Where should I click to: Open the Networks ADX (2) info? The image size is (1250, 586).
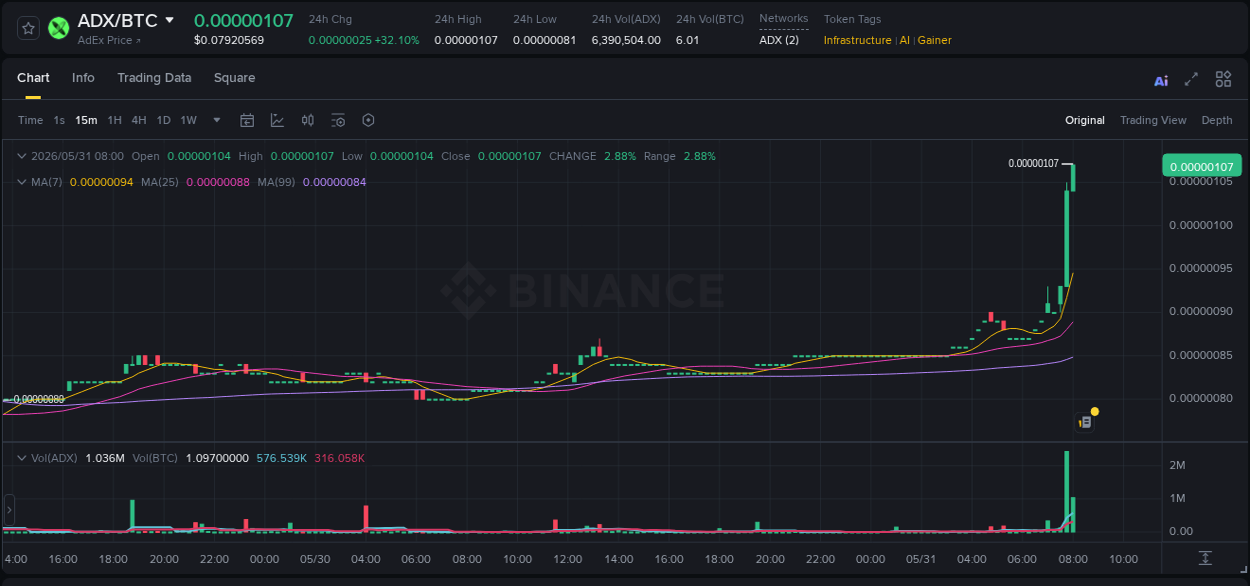coord(779,40)
